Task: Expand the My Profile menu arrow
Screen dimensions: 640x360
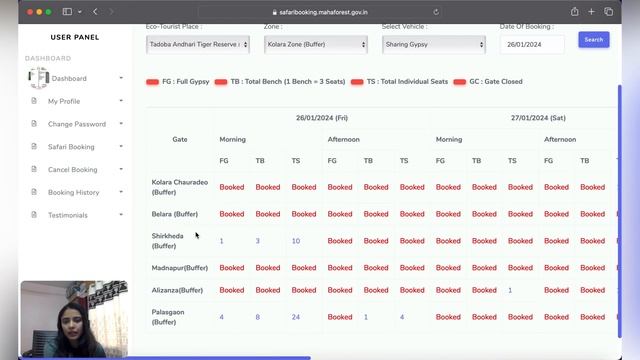Action: pos(121,100)
